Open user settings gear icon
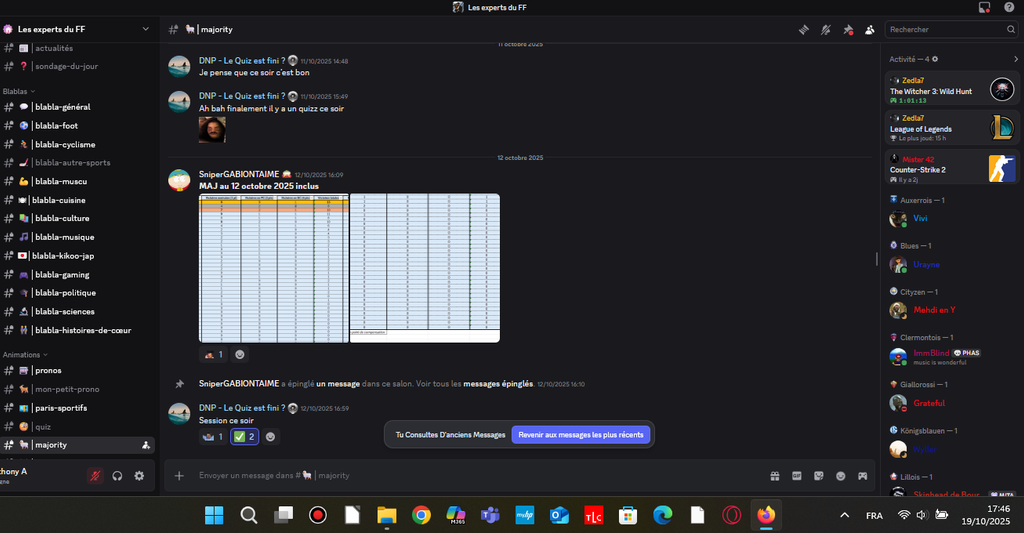 coord(139,476)
